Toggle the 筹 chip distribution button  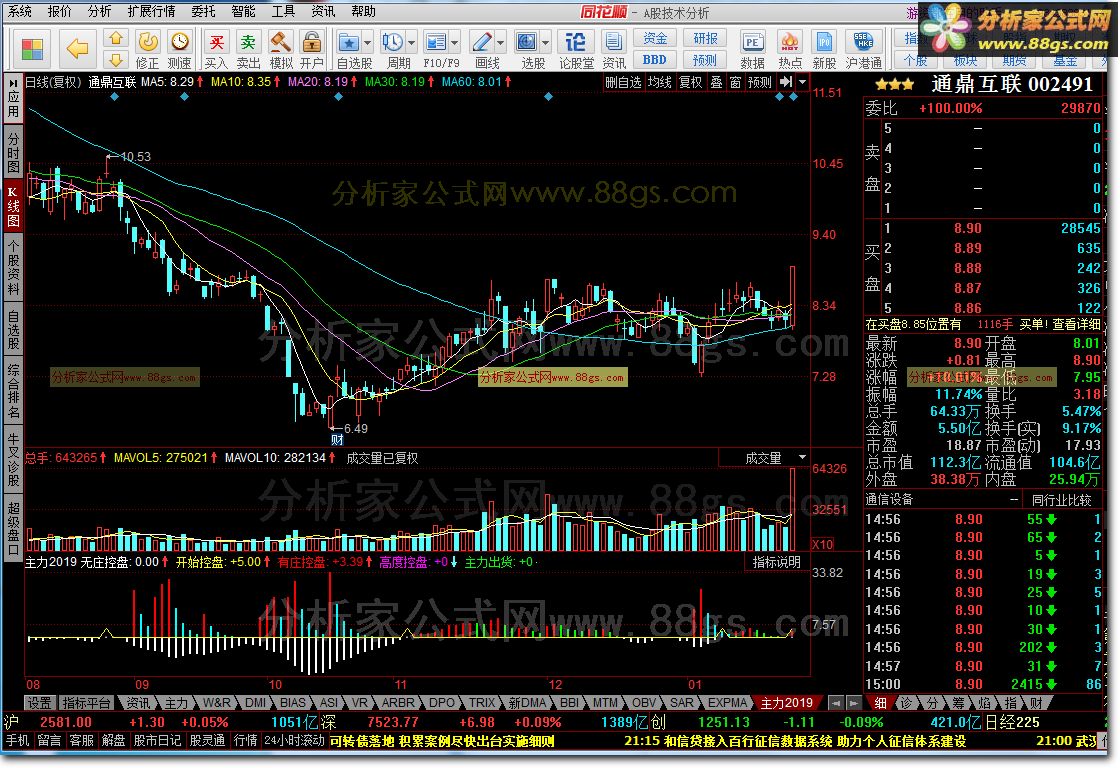click(x=958, y=703)
